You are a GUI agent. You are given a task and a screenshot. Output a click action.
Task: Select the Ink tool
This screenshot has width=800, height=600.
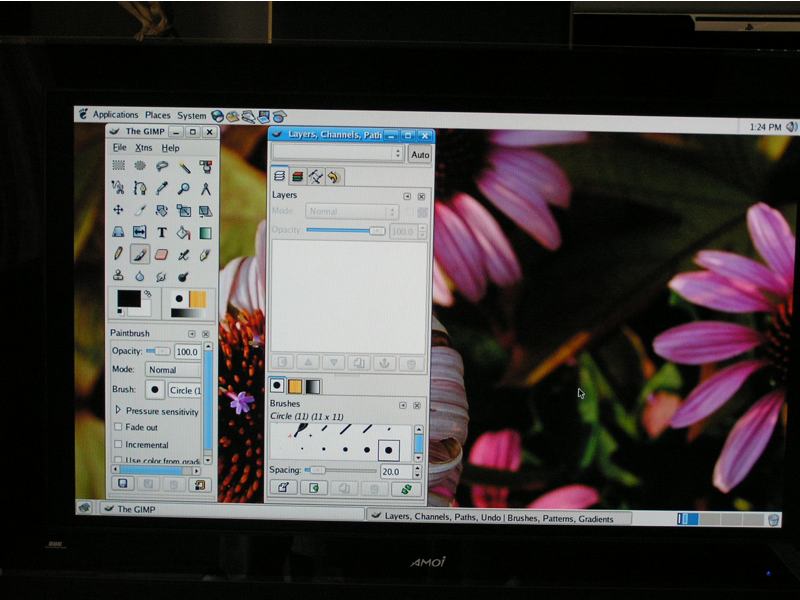206,255
